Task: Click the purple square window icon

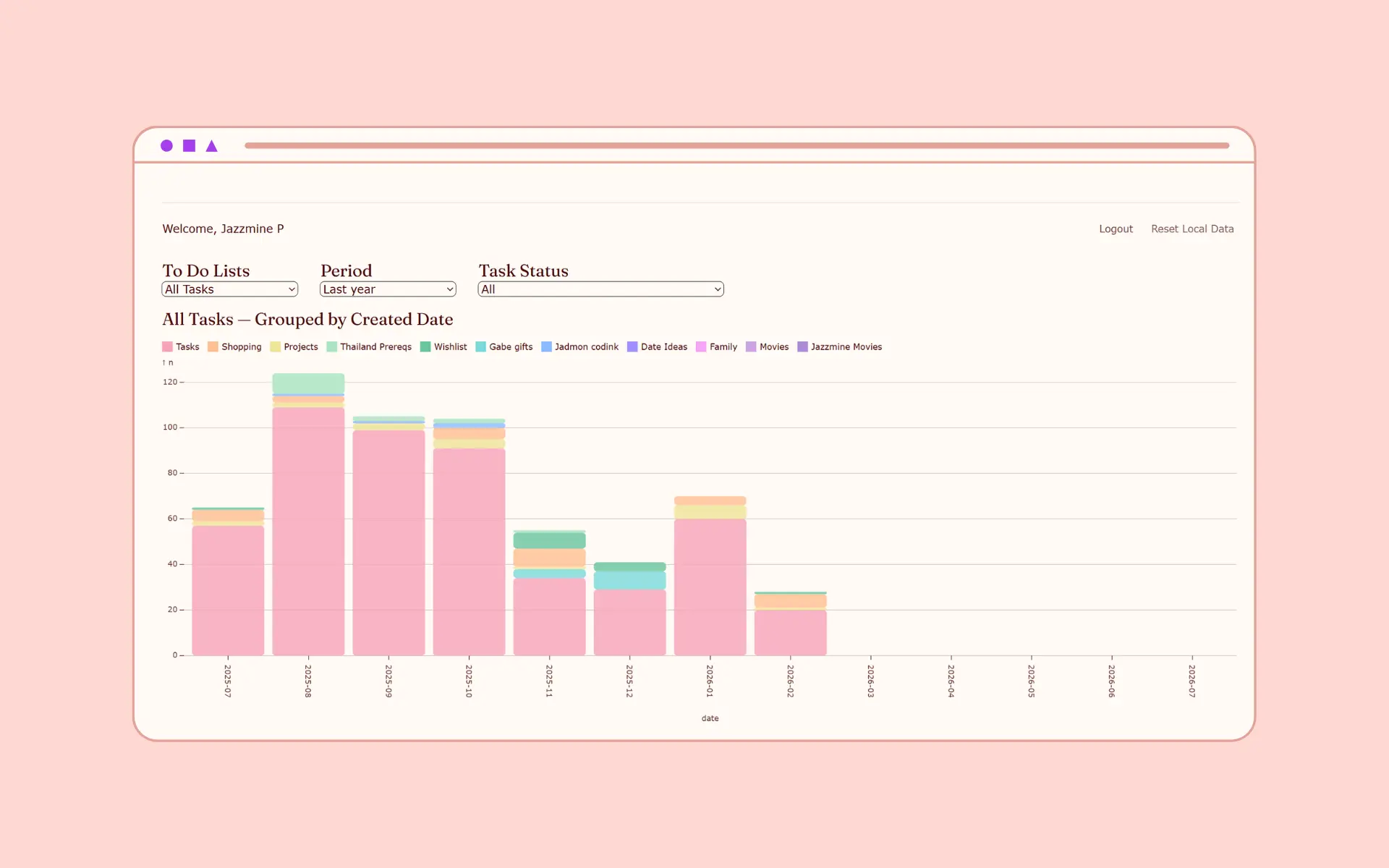Action: (189, 145)
